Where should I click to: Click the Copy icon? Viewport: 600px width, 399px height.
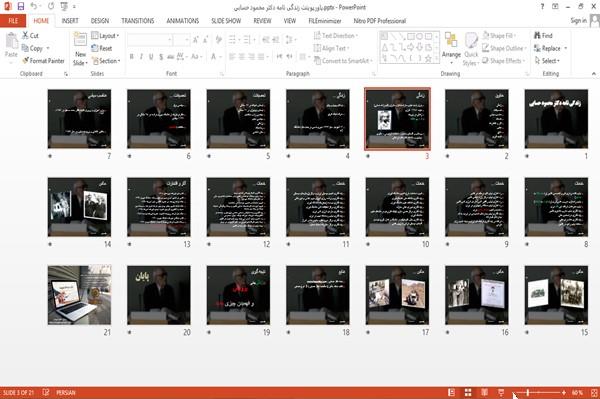[25, 48]
